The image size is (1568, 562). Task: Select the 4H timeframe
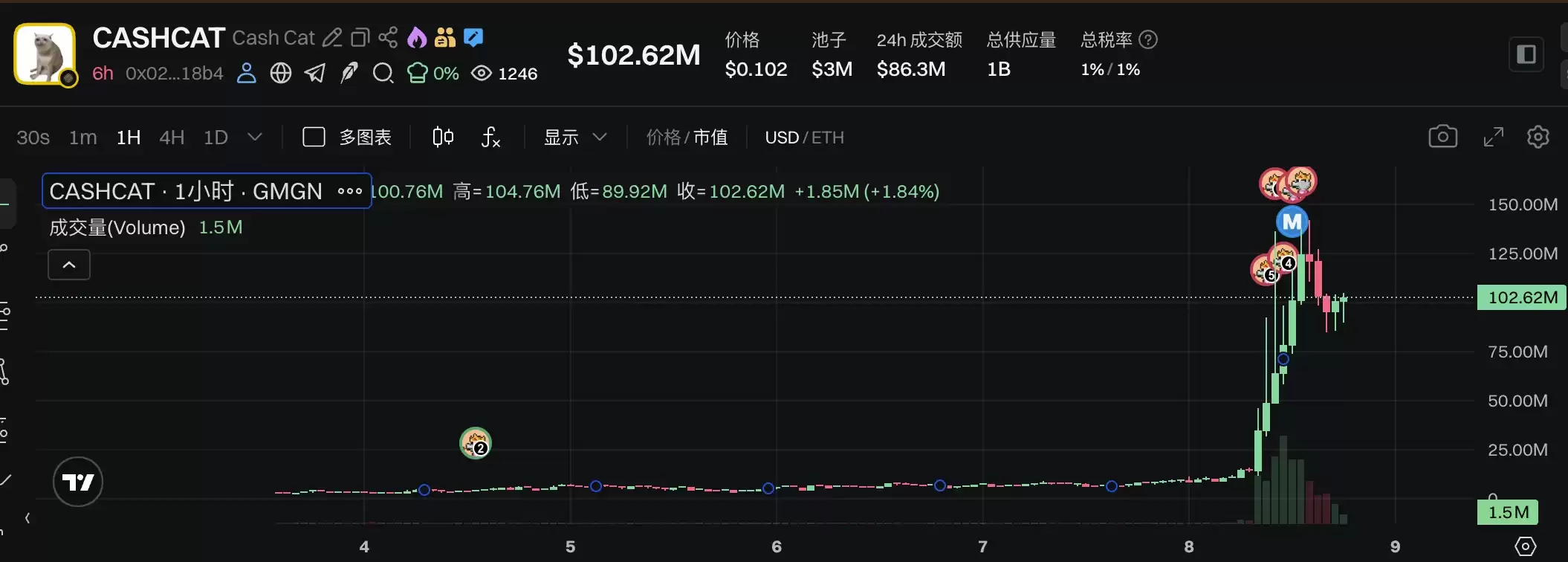pyautogui.click(x=172, y=138)
